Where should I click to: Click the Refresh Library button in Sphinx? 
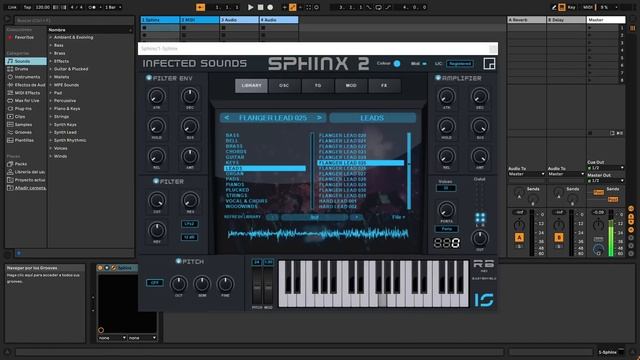(x=242, y=217)
